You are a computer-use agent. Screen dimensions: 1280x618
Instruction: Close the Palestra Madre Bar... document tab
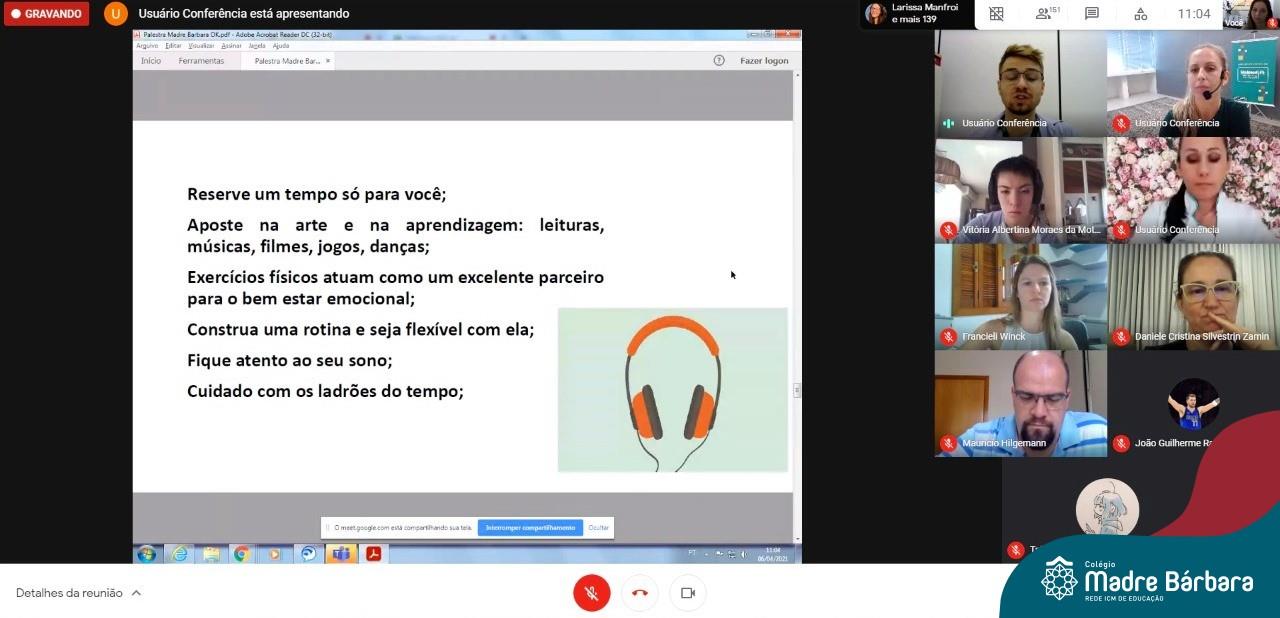pyautogui.click(x=328, y=61)
